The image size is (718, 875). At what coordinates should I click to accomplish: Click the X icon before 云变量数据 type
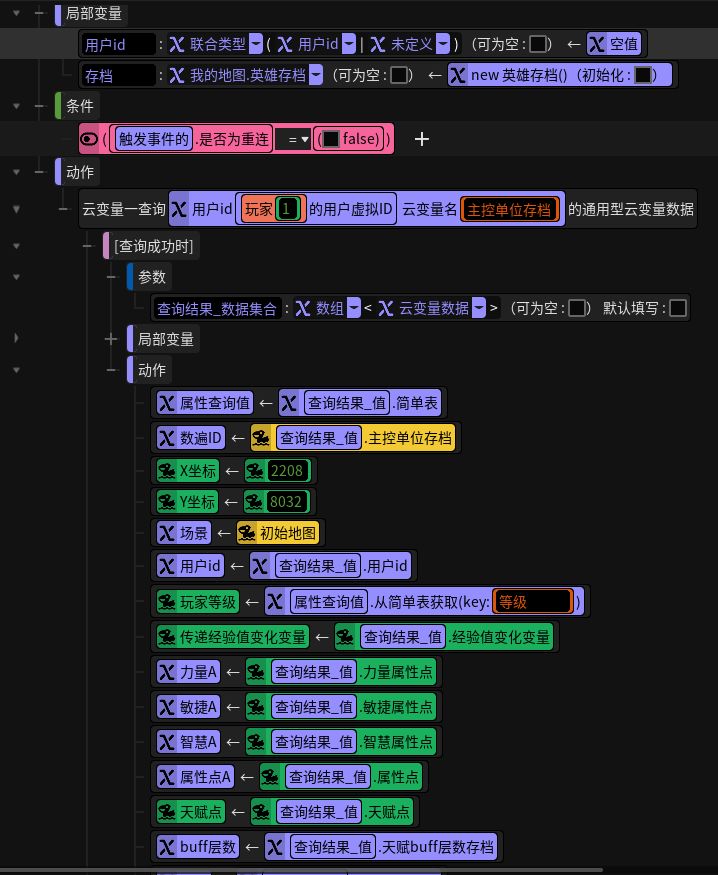pos(386,308)
